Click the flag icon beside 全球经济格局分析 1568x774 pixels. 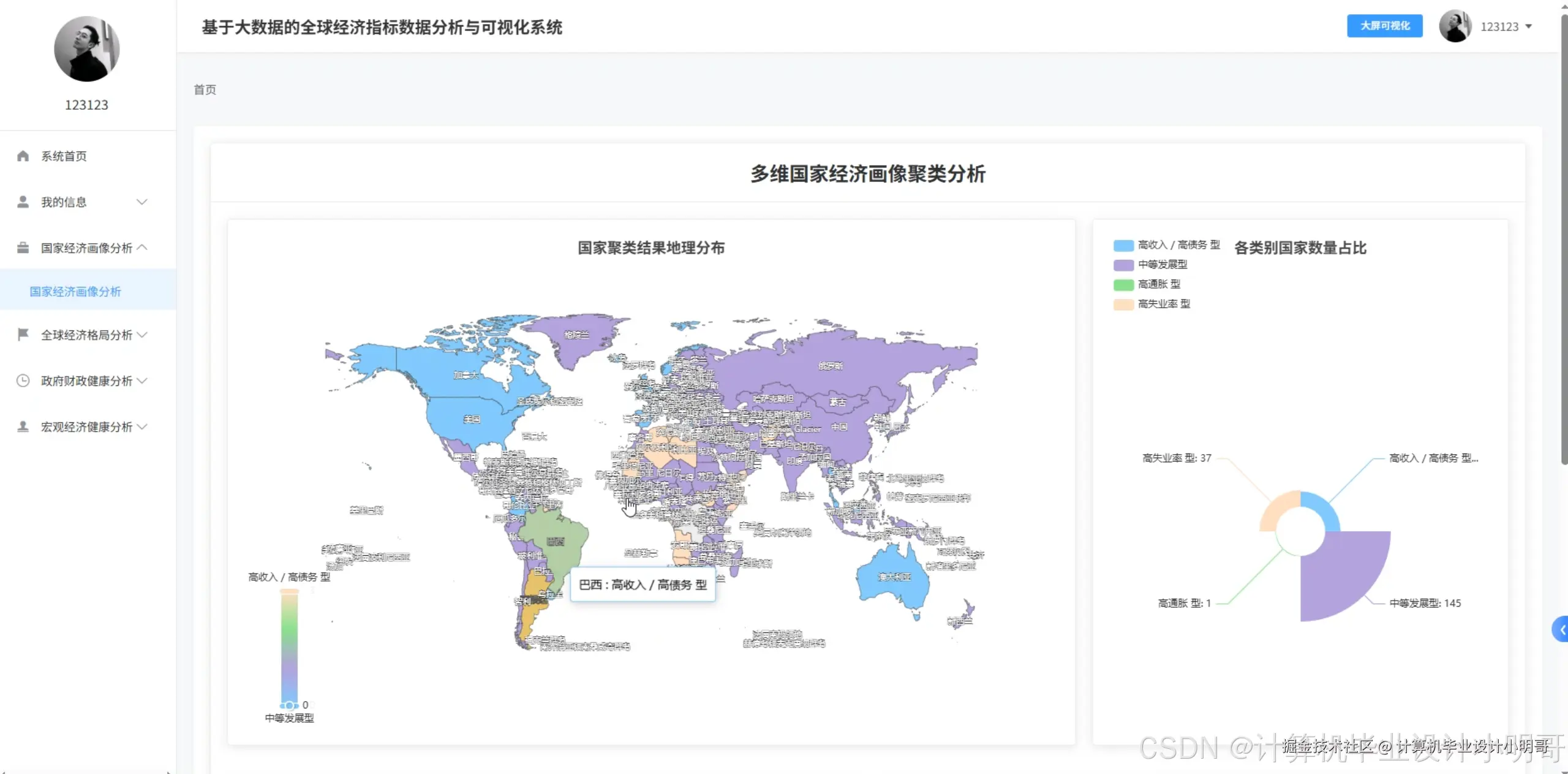tap(23, 335)
